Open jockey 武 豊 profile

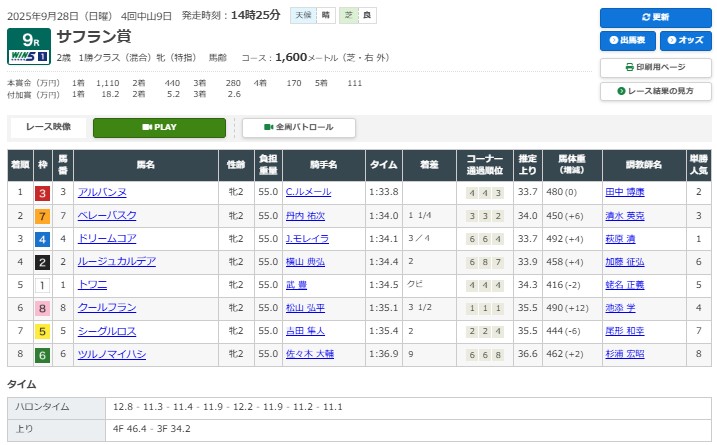(x=297, y=285)
